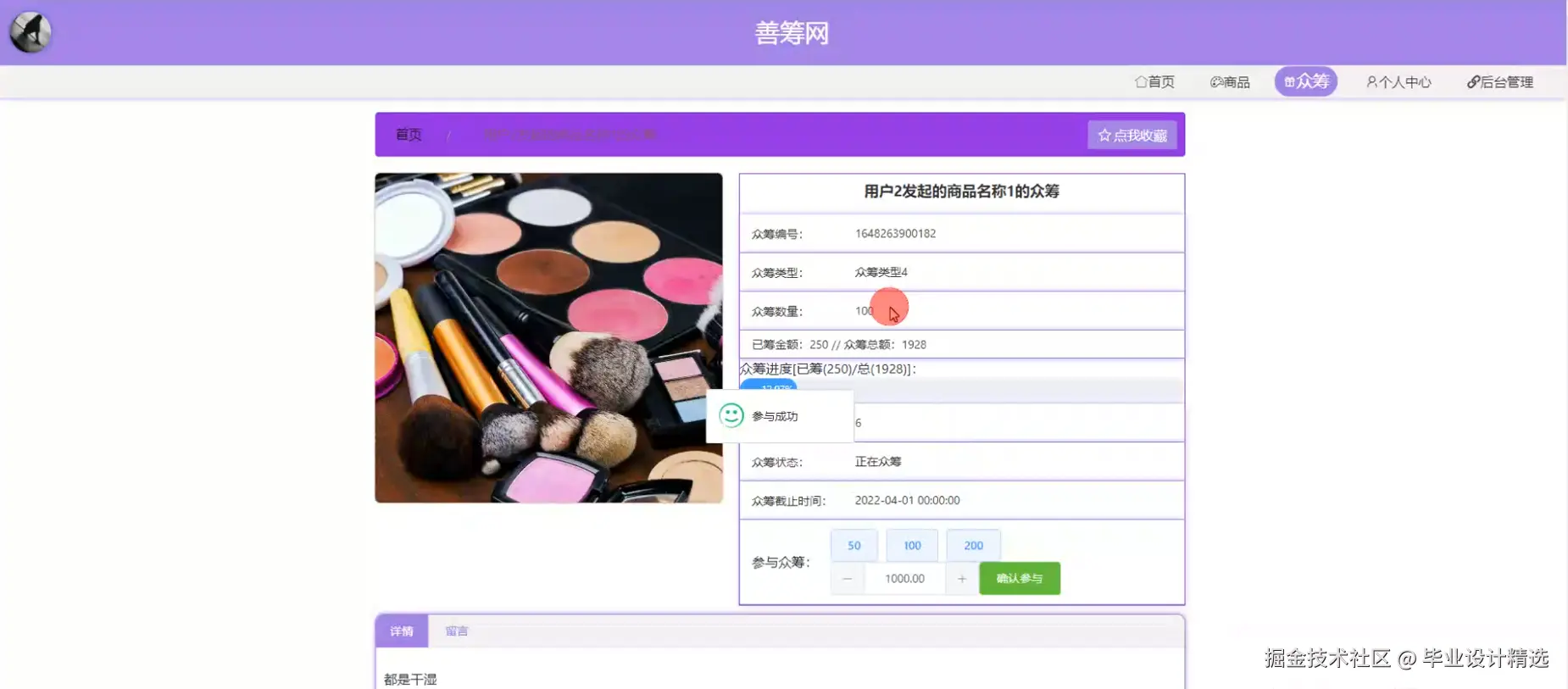Increase amount with the plus stepper
Screen dimensions: 1568x689
pyautogui.click(x=962, y=579)
